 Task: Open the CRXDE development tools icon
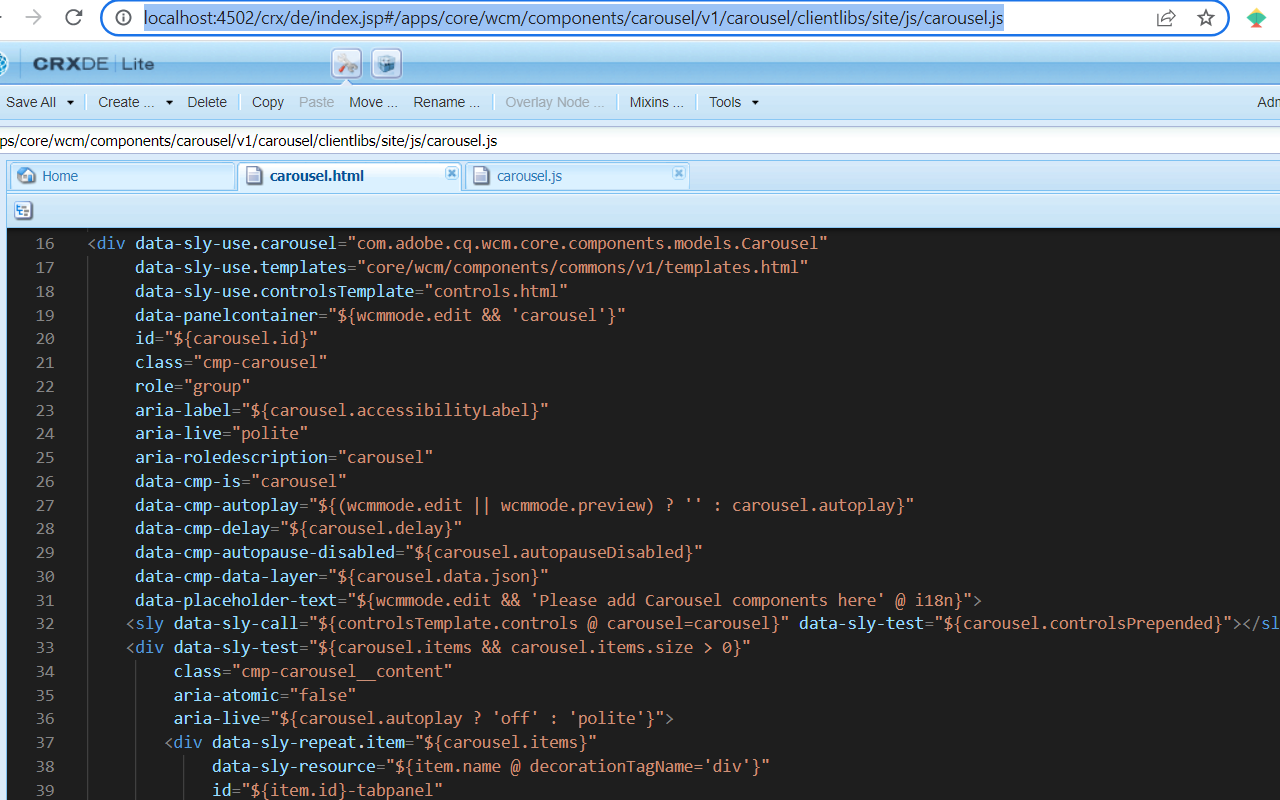347,64
